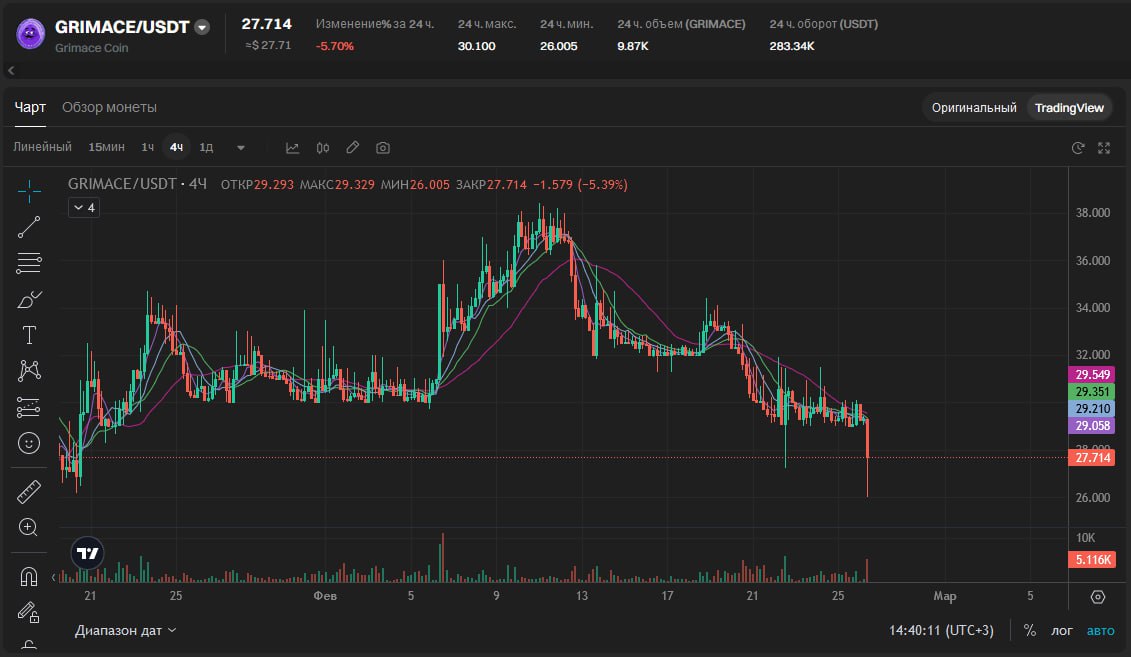Open the candlestick chart type selector
This screenshot has width=1131, height=657.
[322, 148]
